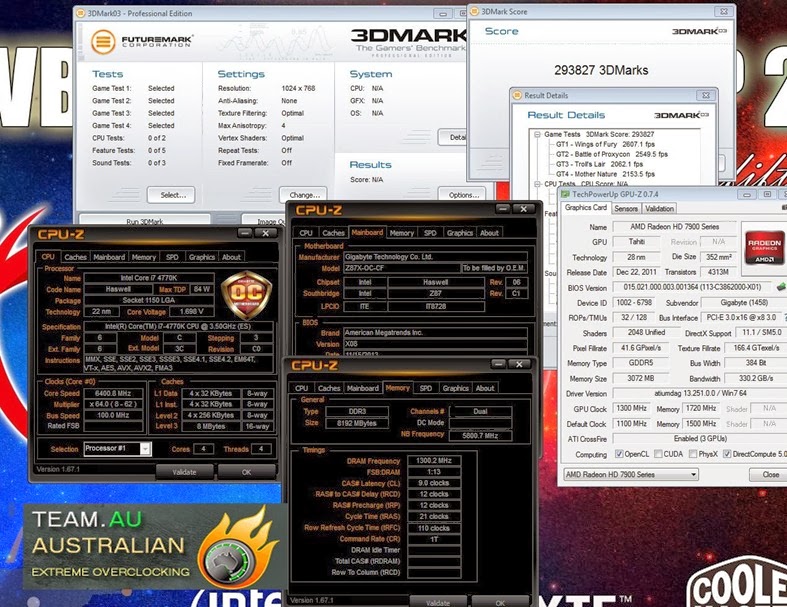Click the Radeon Graphics AMD logo in GPU-Z
Image resolution: width=787 pixels, height=607 pixels.
click(764, 248)
